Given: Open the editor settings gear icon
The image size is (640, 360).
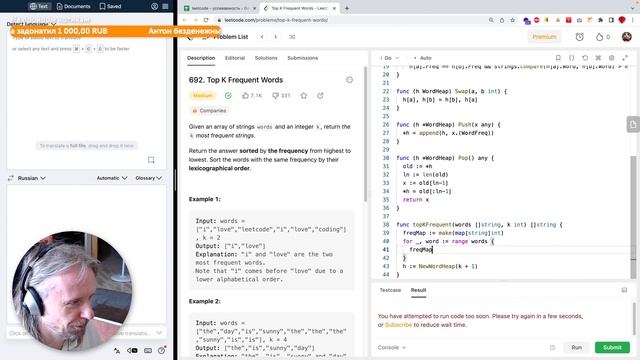Looking at the screenshot, I should (x=611, y=58).
